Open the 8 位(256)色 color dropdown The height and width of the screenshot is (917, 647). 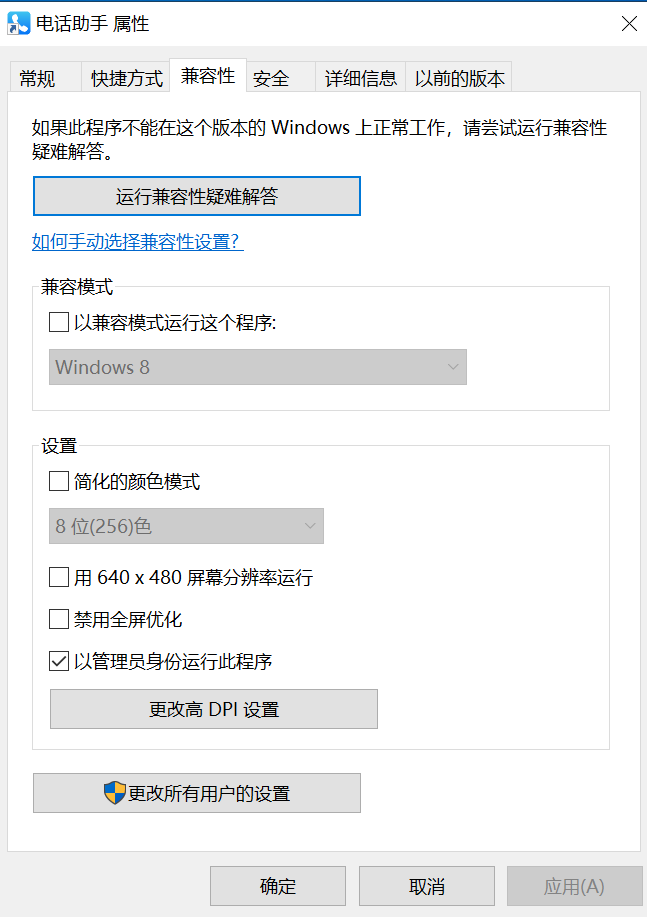(186, 526)
